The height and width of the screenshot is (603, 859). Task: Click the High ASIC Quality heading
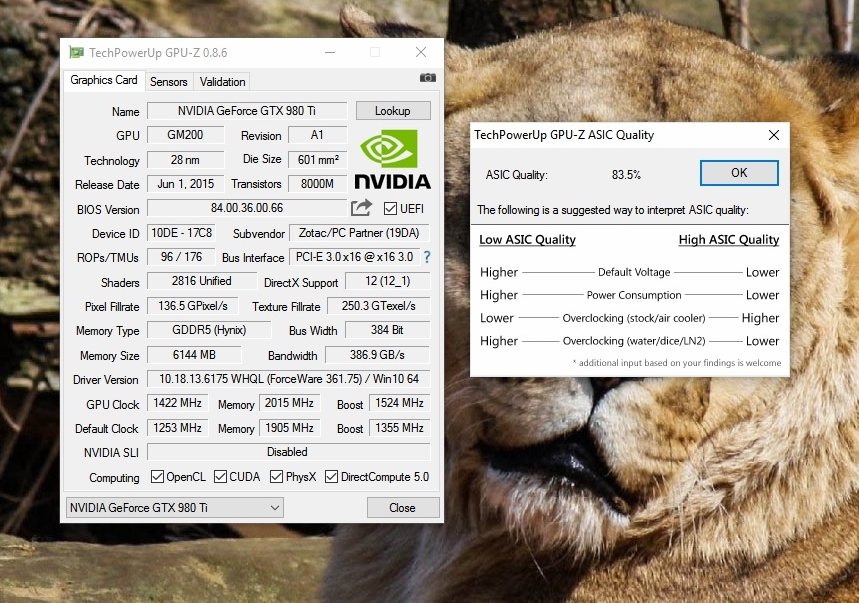pos(729,240)
